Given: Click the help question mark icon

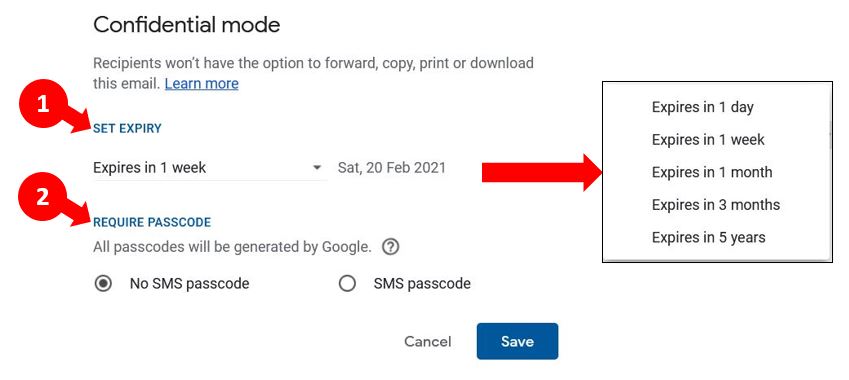Looking at the screenshot, I should coord(390,247).
